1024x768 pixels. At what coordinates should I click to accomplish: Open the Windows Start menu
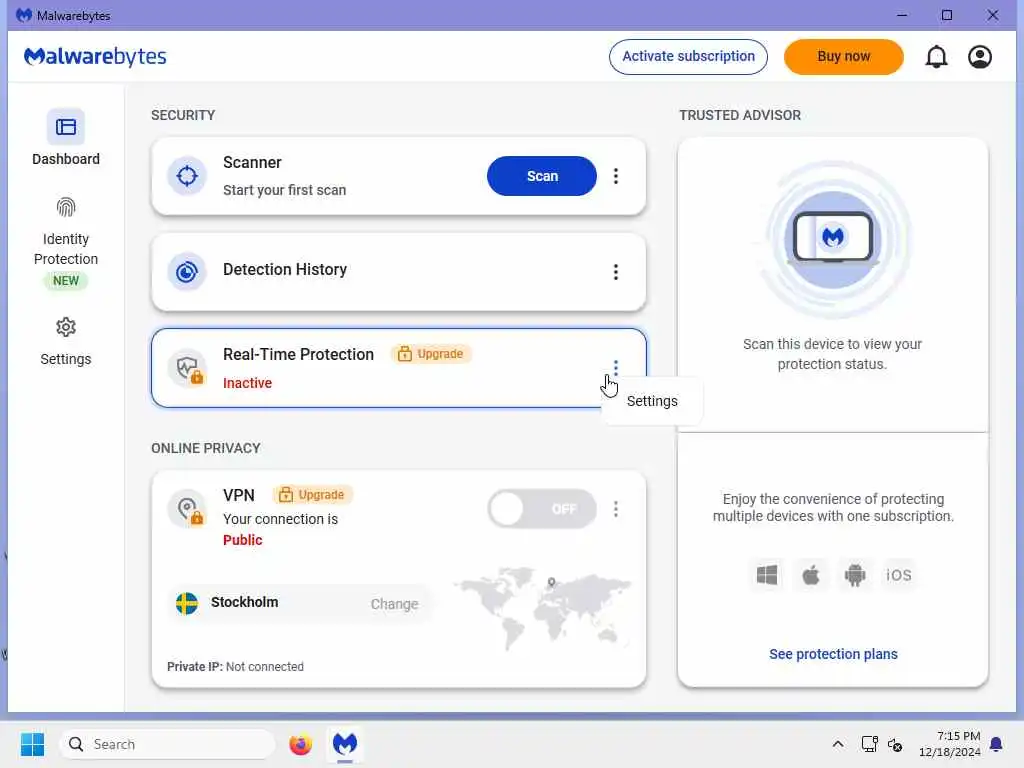point(32,744)
